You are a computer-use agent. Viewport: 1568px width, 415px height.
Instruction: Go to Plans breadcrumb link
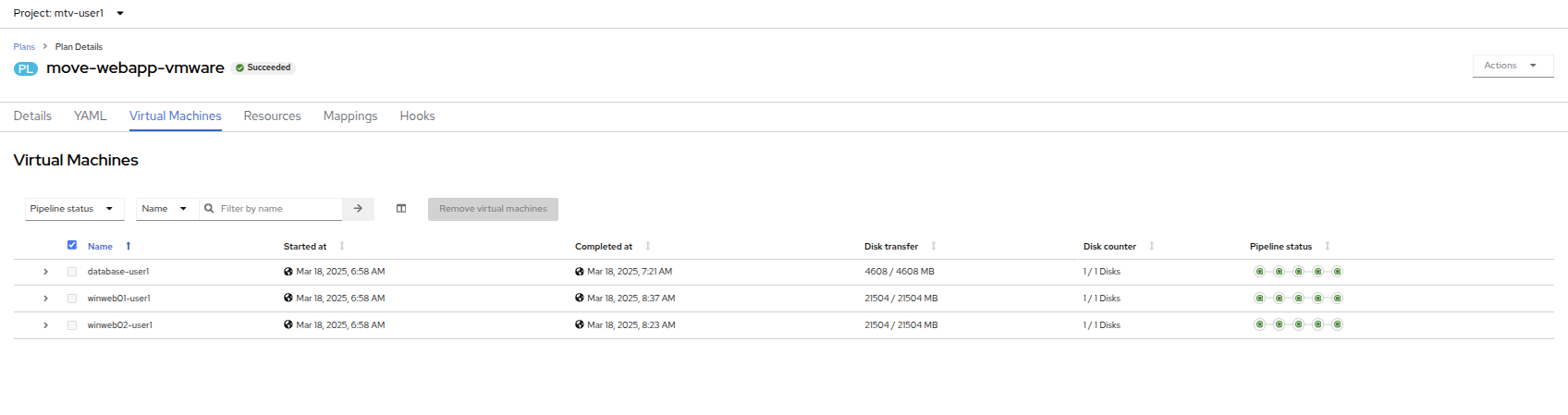click(24, 46)
